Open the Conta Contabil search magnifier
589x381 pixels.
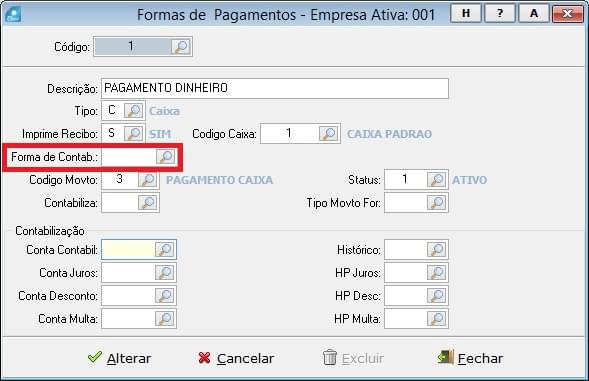(x=165, y=249)
